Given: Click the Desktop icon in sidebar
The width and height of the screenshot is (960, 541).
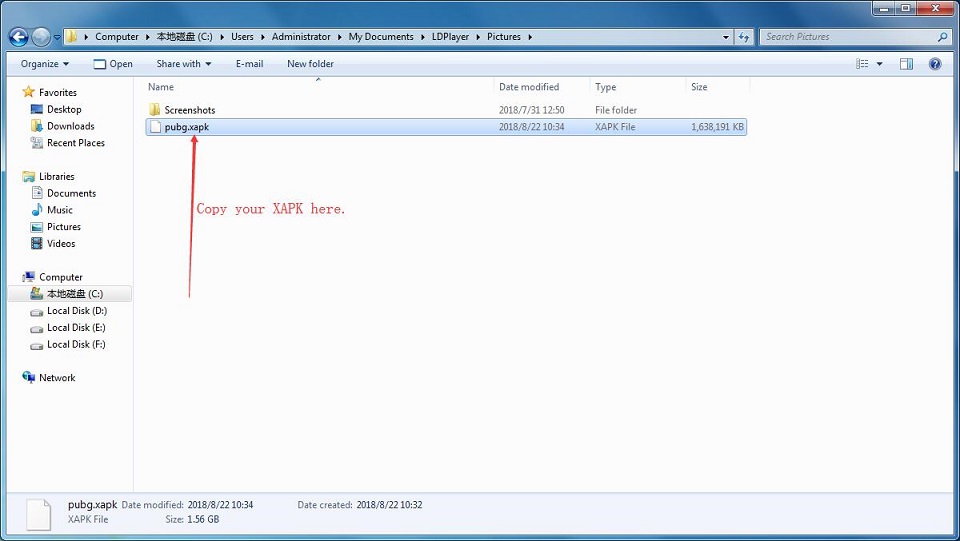Looking at the screenshot, I should pyautogui.click(x=37, y=109).
